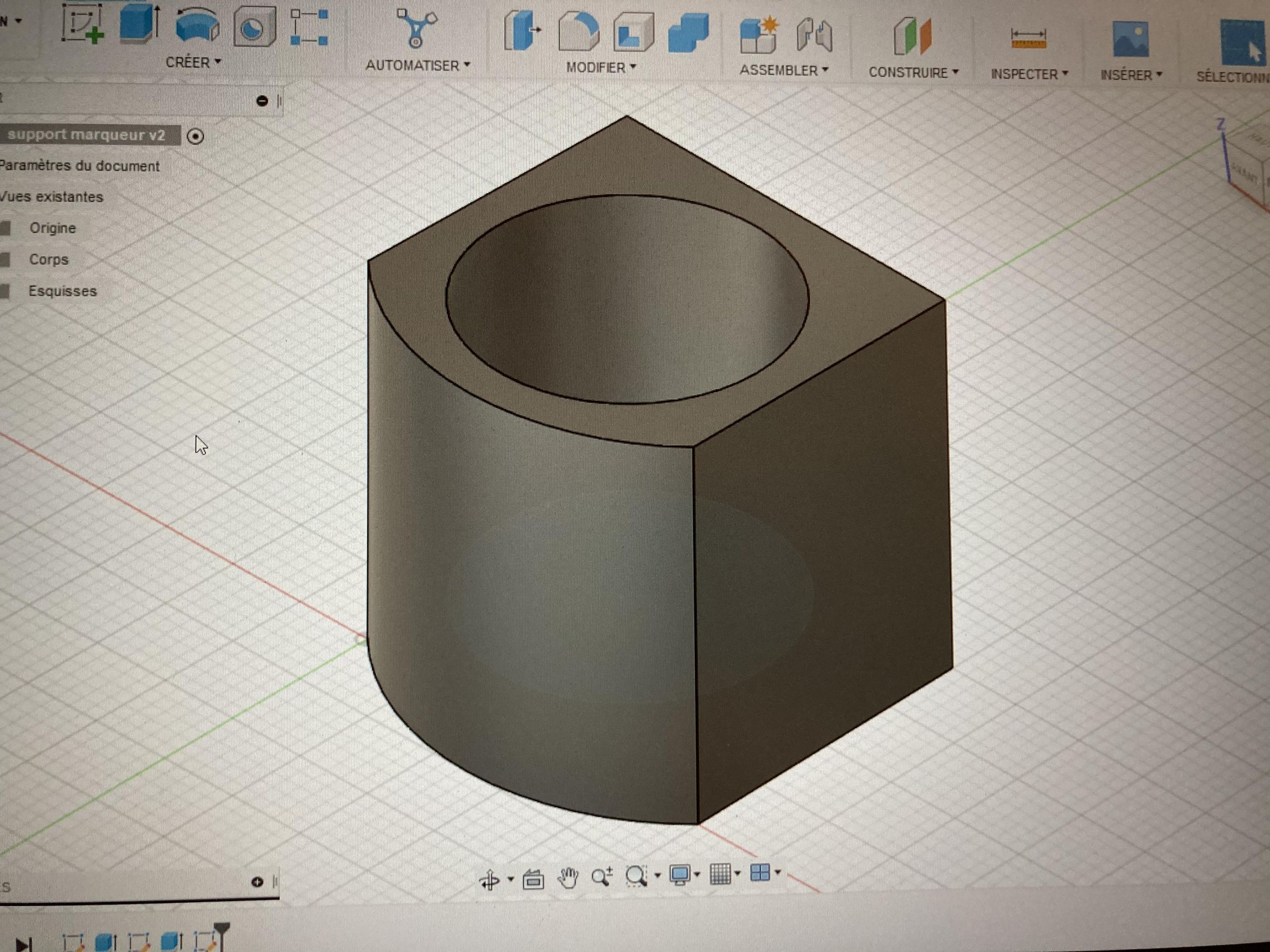Image resolution: width=1270 pixels, height=952 pixels.
Task: Activate the Pan hand tool
Action: click(x=567, y=878)
